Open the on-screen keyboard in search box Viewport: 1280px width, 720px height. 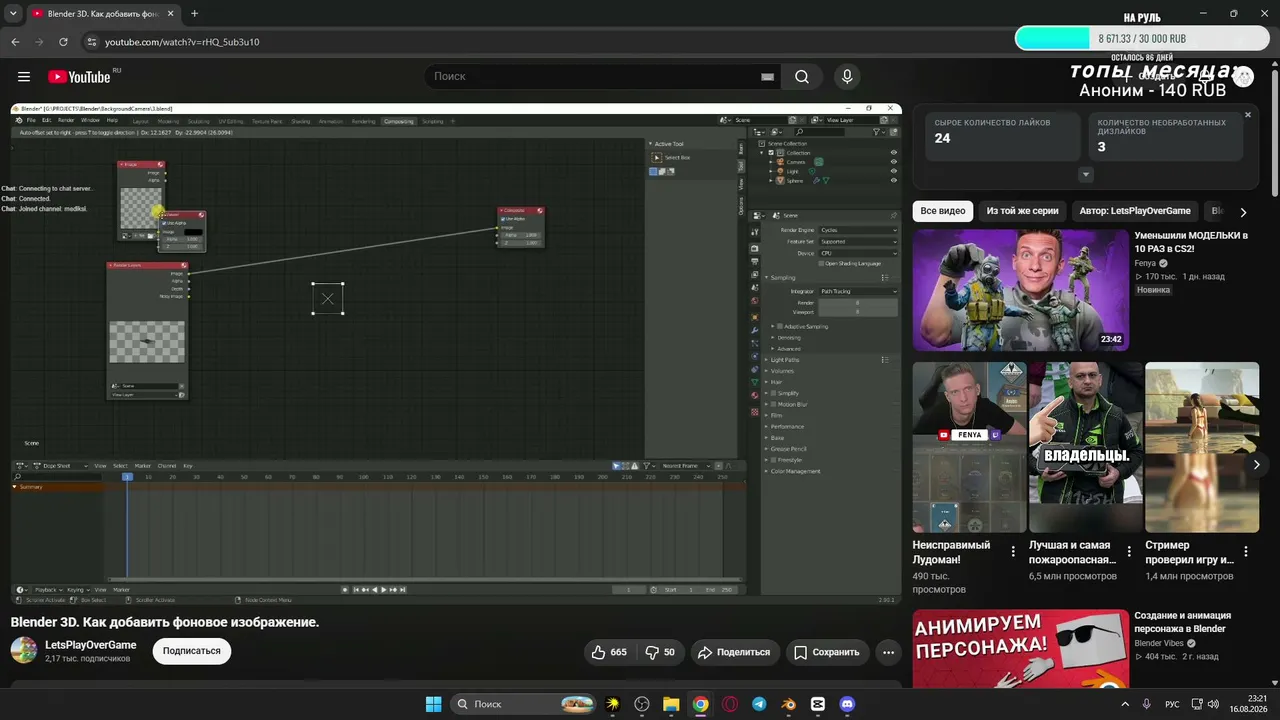767,77
